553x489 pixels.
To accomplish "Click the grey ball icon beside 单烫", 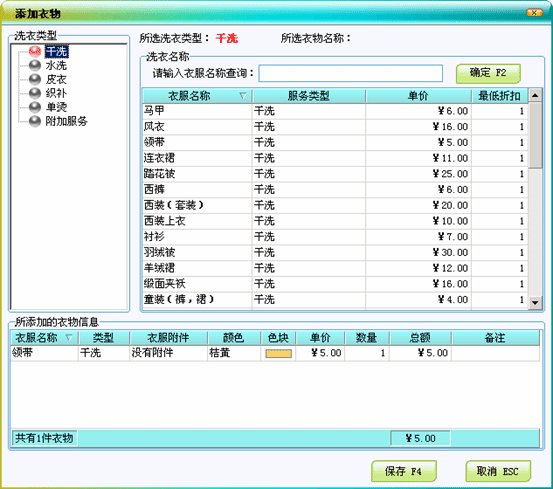I will 35,107.
